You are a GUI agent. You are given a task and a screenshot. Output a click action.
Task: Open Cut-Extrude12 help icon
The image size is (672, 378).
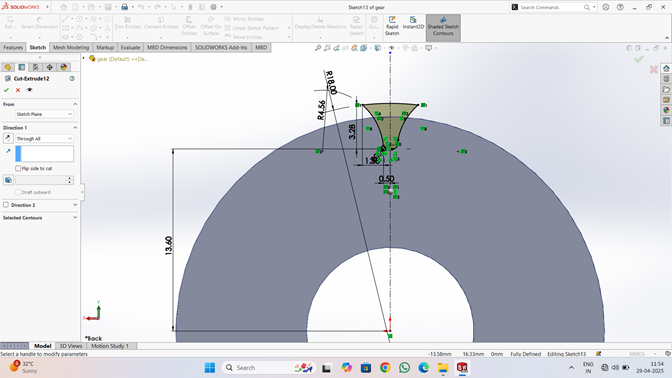tap(72, 78)
